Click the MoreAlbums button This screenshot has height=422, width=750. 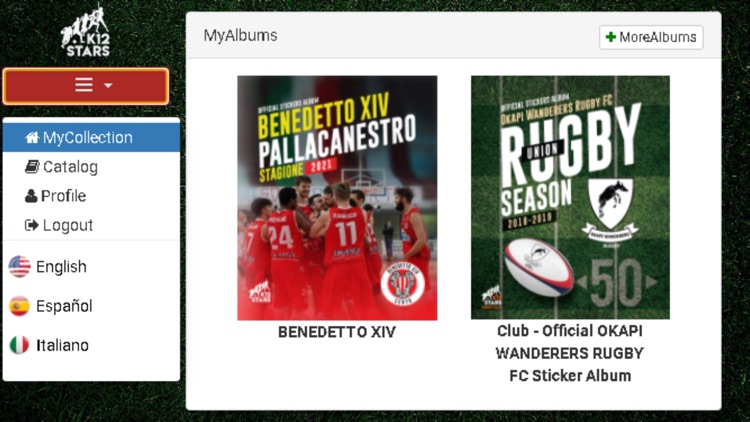click(x=651, y=37)
